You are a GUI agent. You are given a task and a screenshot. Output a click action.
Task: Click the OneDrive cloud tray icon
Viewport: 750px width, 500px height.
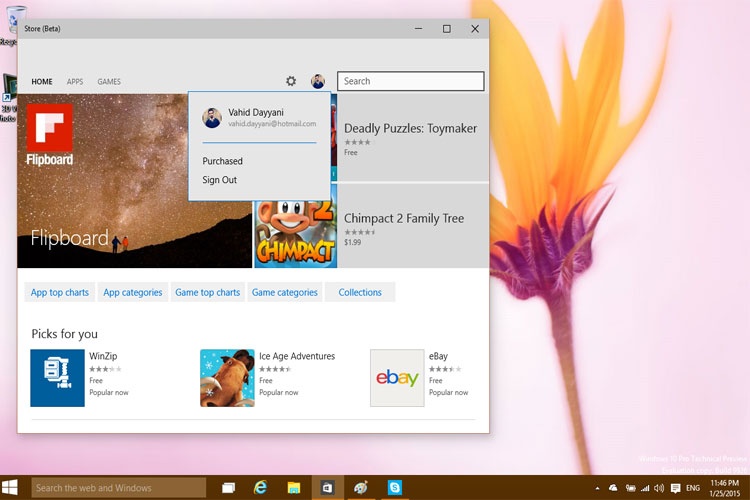(x=613, y=488)
